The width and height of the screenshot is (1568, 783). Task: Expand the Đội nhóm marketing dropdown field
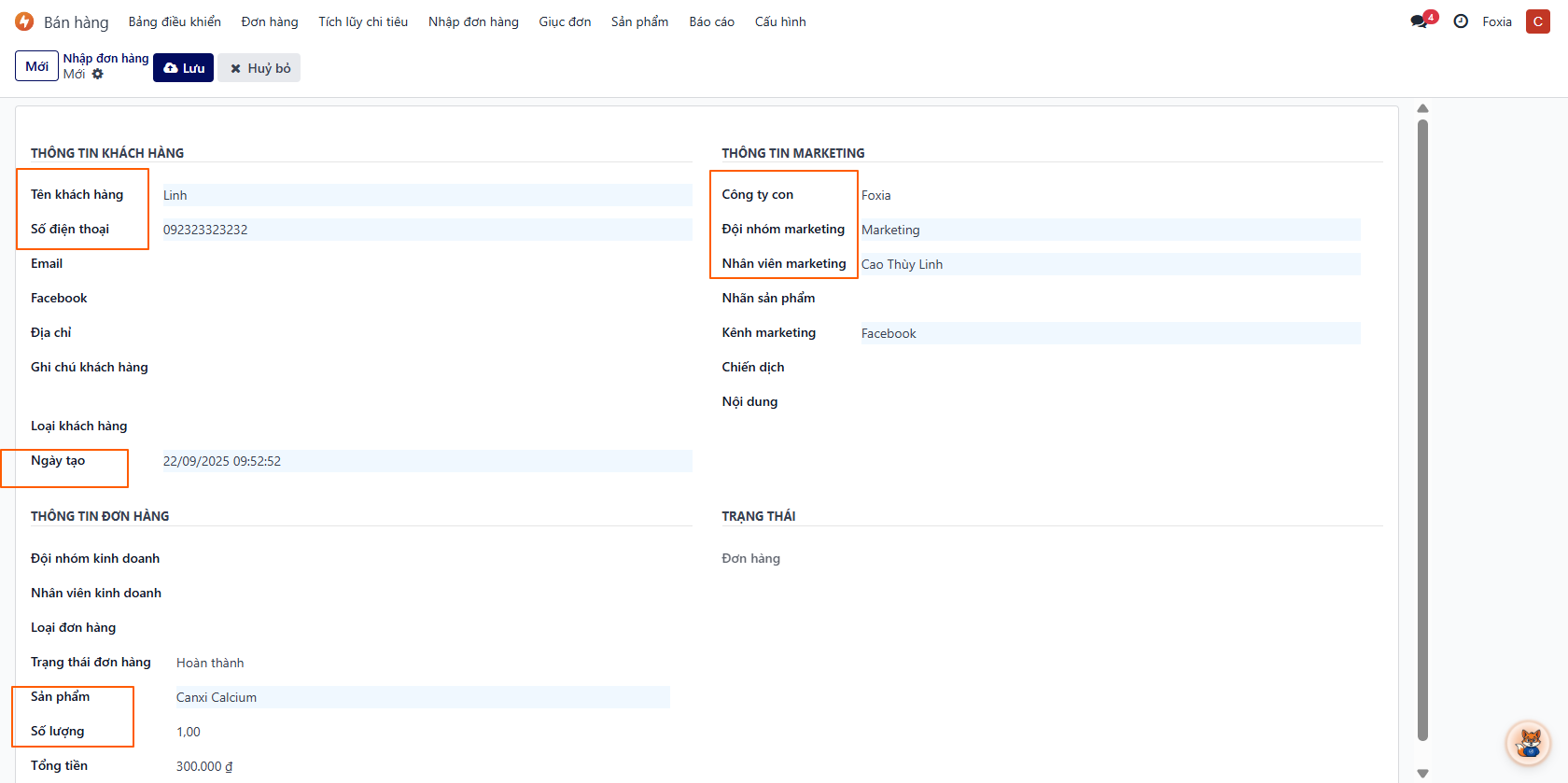pos(1109,230)
